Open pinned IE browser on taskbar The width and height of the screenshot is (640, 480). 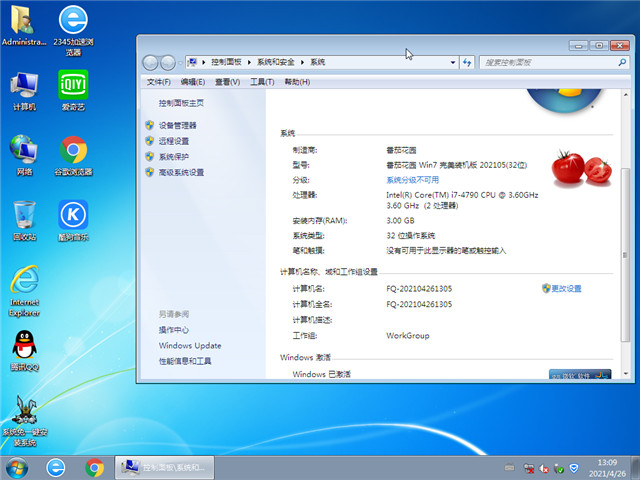click(x=56, y=468)
